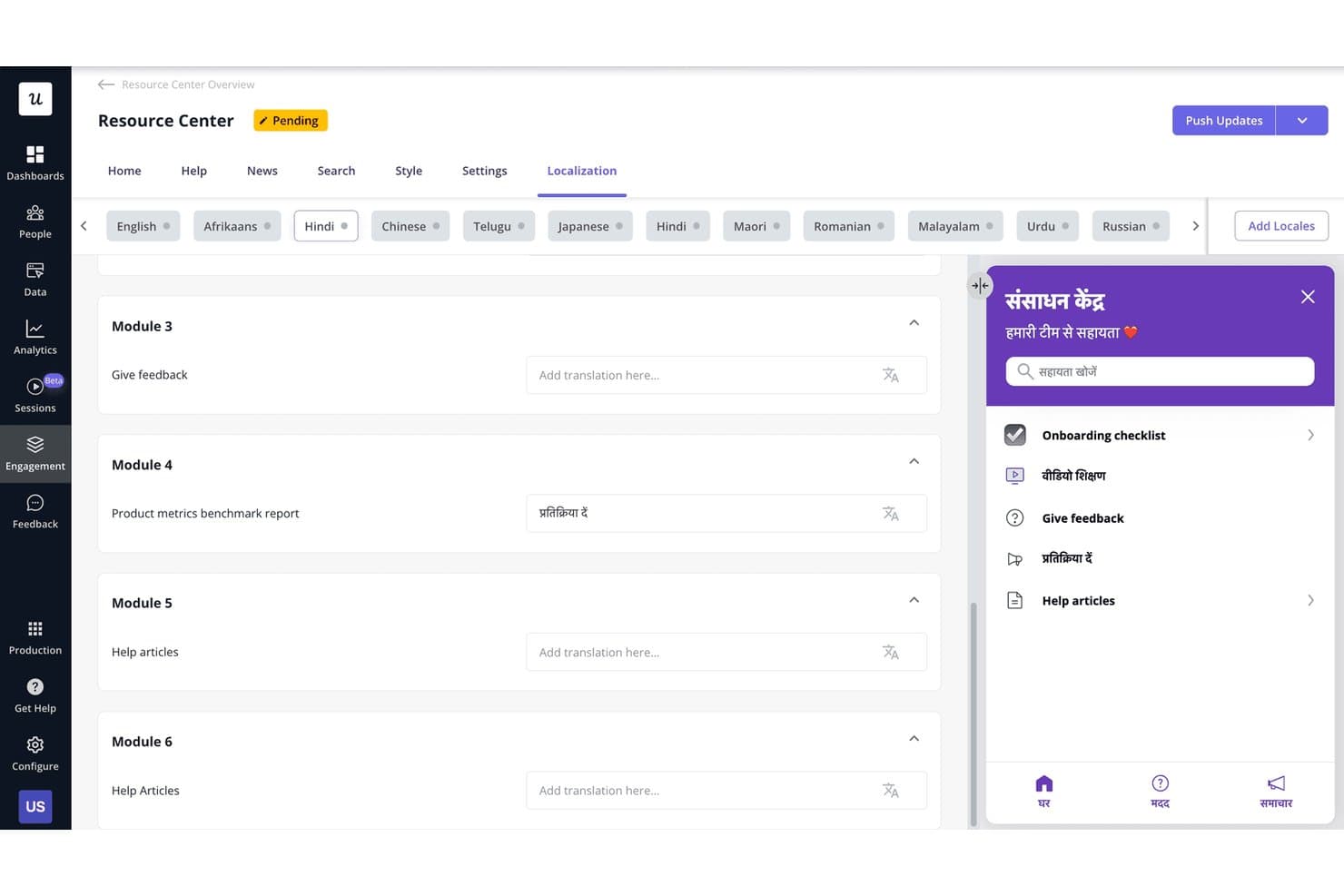The image size is (1344, 896).
Task: Open Dashboards in the sidebar
Action: (35, 163)
